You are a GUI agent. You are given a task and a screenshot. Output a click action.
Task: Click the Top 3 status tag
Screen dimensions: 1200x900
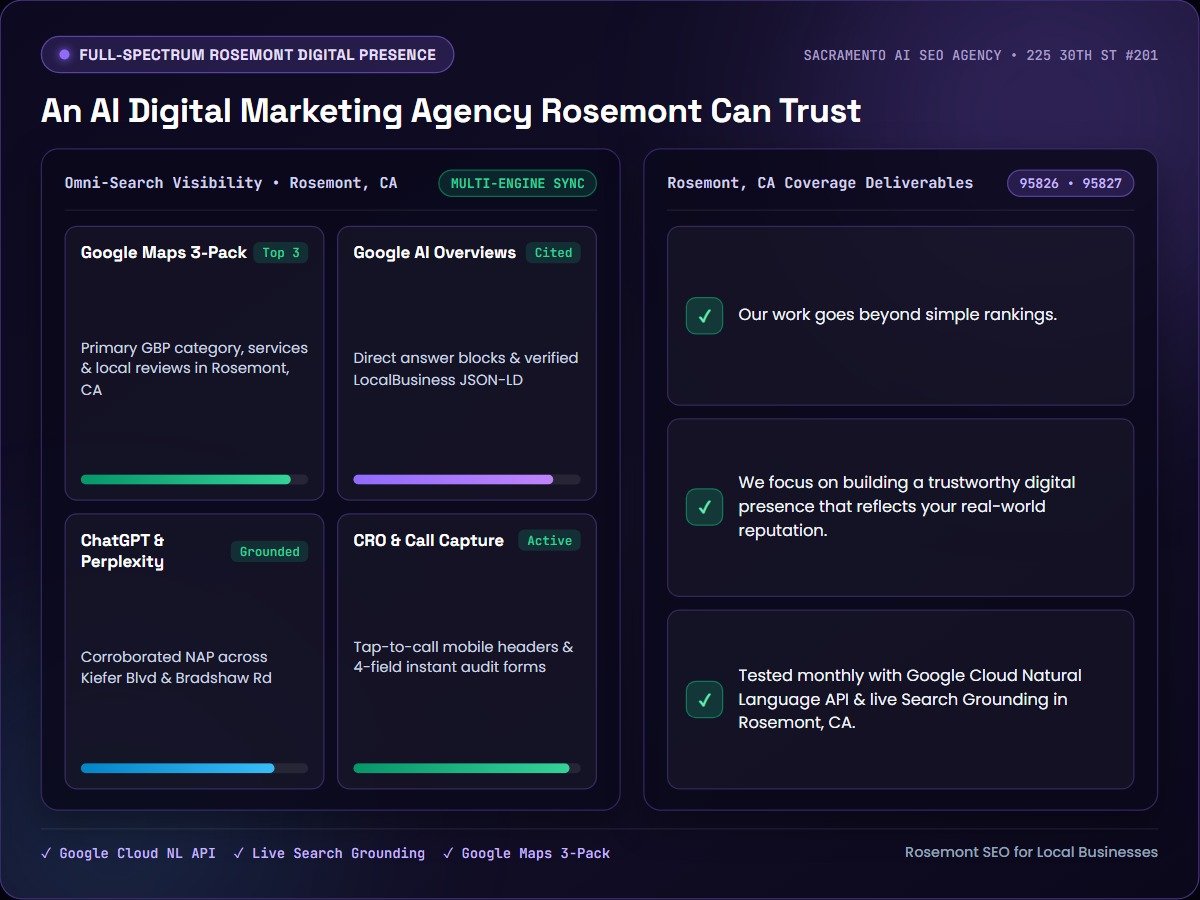[x=281, y=253]
